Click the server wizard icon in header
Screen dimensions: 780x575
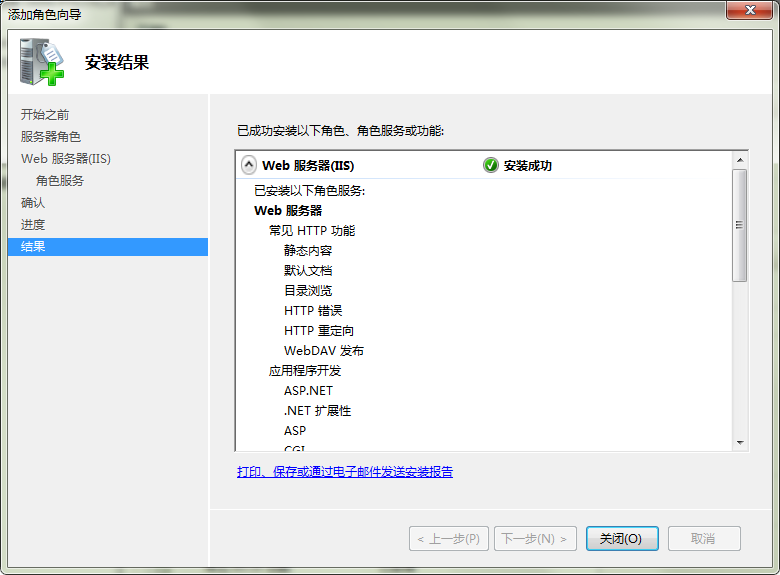(x=42, y=62)
